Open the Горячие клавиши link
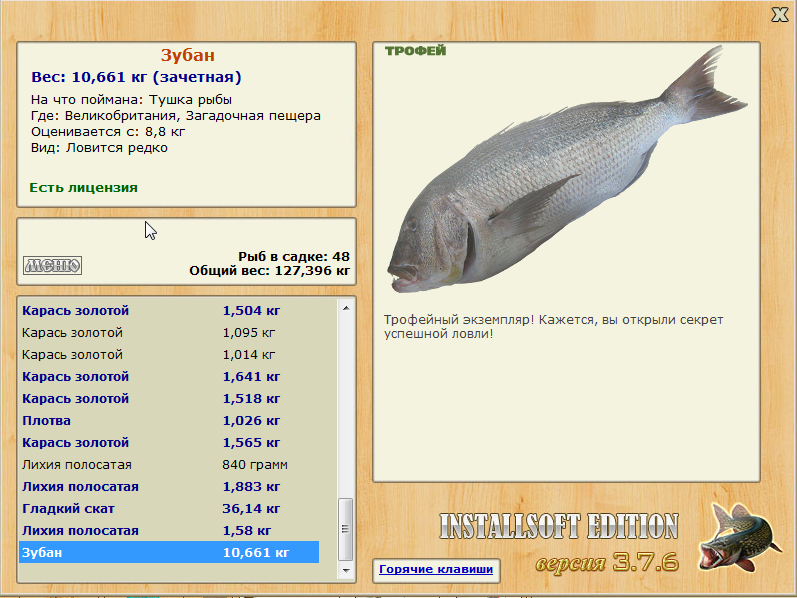The width and height of the screenshot is (797, 598). [436, 569]
